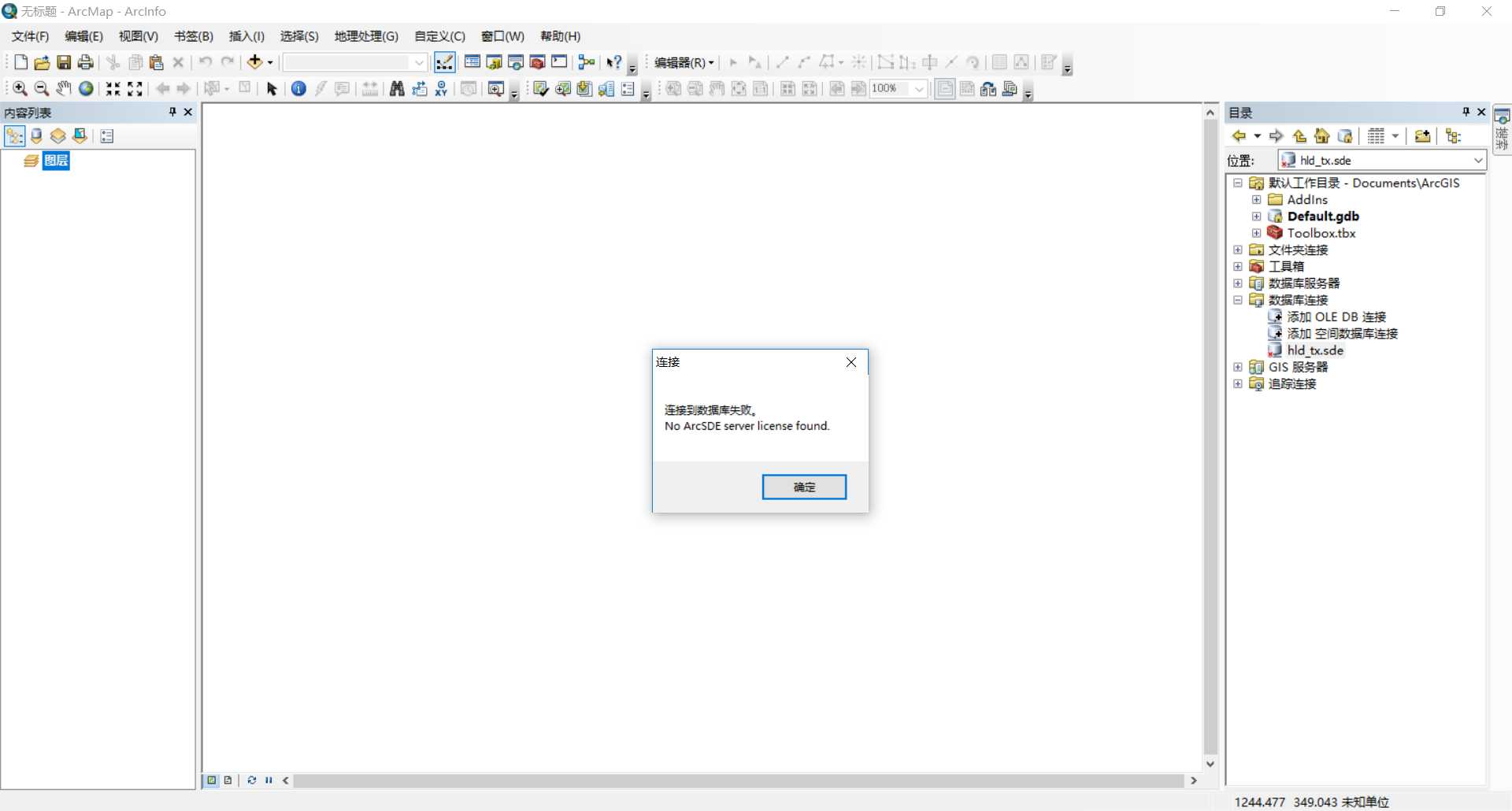Select the Layers data frame item
Viewport: 1512px width, 811px height.
56,161
